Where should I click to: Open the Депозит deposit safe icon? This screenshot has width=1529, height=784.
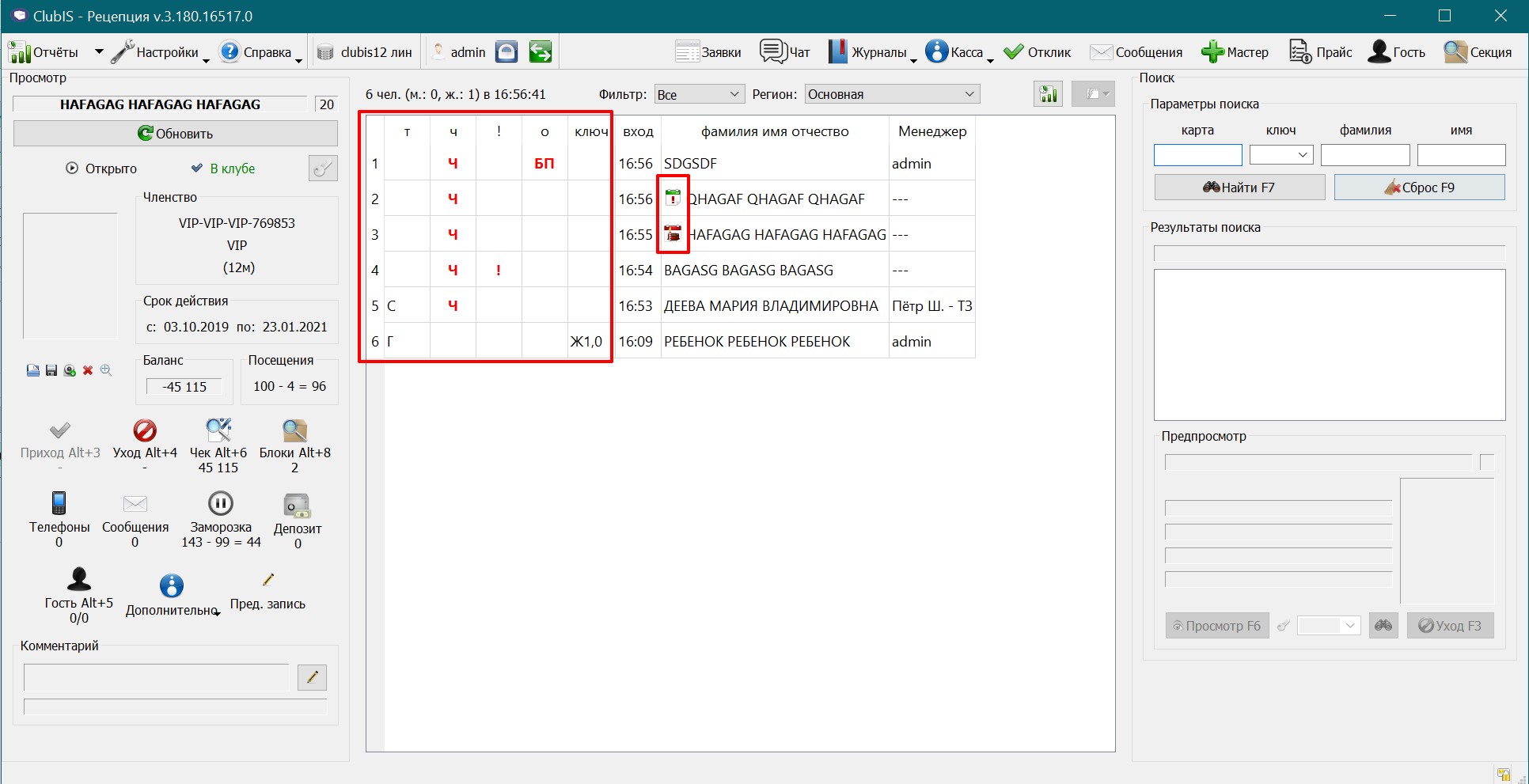(298, 505)
